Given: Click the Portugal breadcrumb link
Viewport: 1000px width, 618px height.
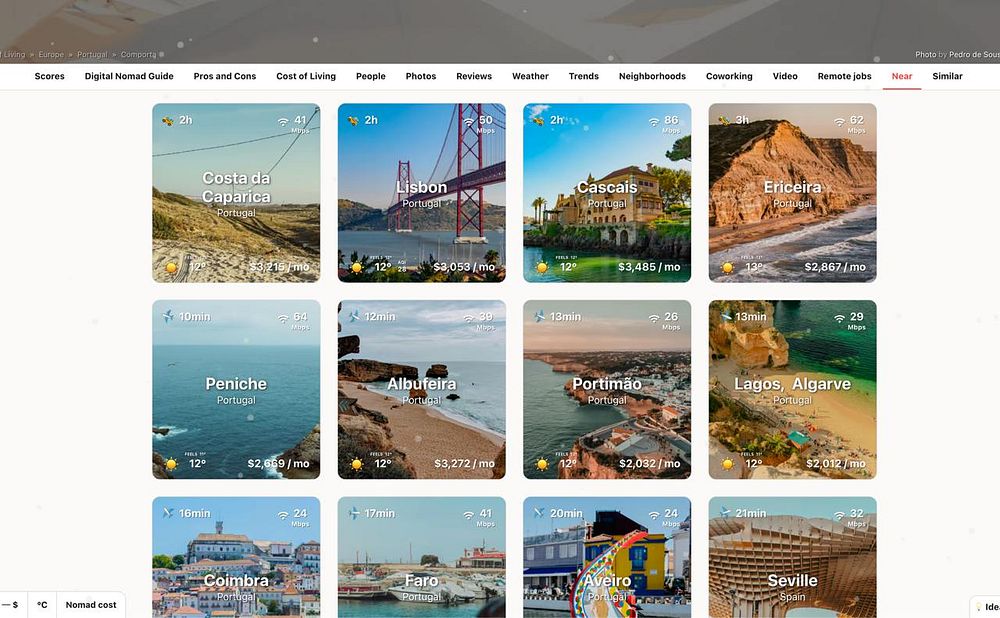Looking at the screenshot, I should tap(92, 55).
